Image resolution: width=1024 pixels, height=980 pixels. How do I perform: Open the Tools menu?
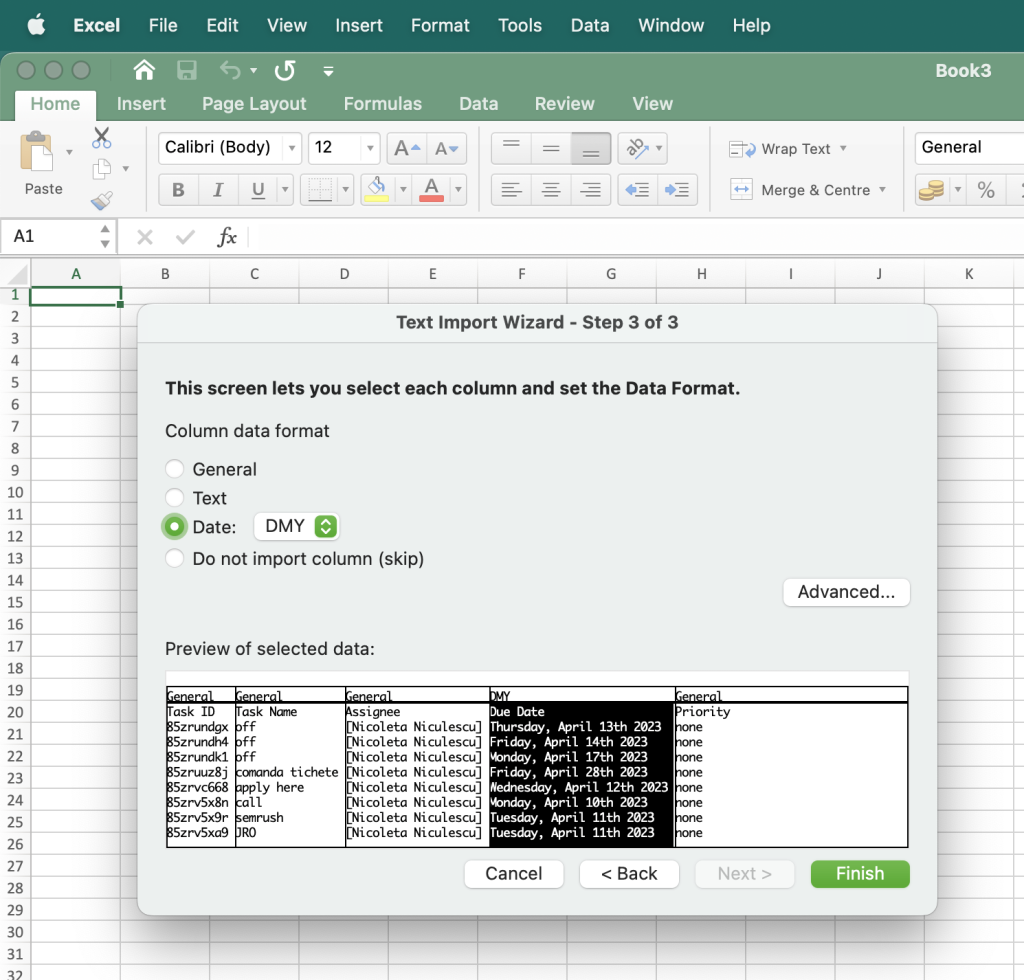[x=520, y=25]
